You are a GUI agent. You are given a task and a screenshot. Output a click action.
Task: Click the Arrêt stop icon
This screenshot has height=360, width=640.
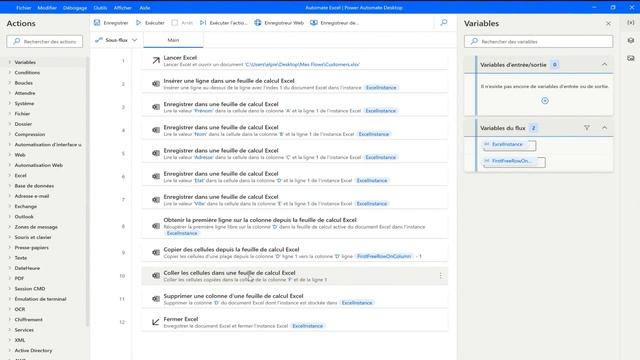coord(175,23)
